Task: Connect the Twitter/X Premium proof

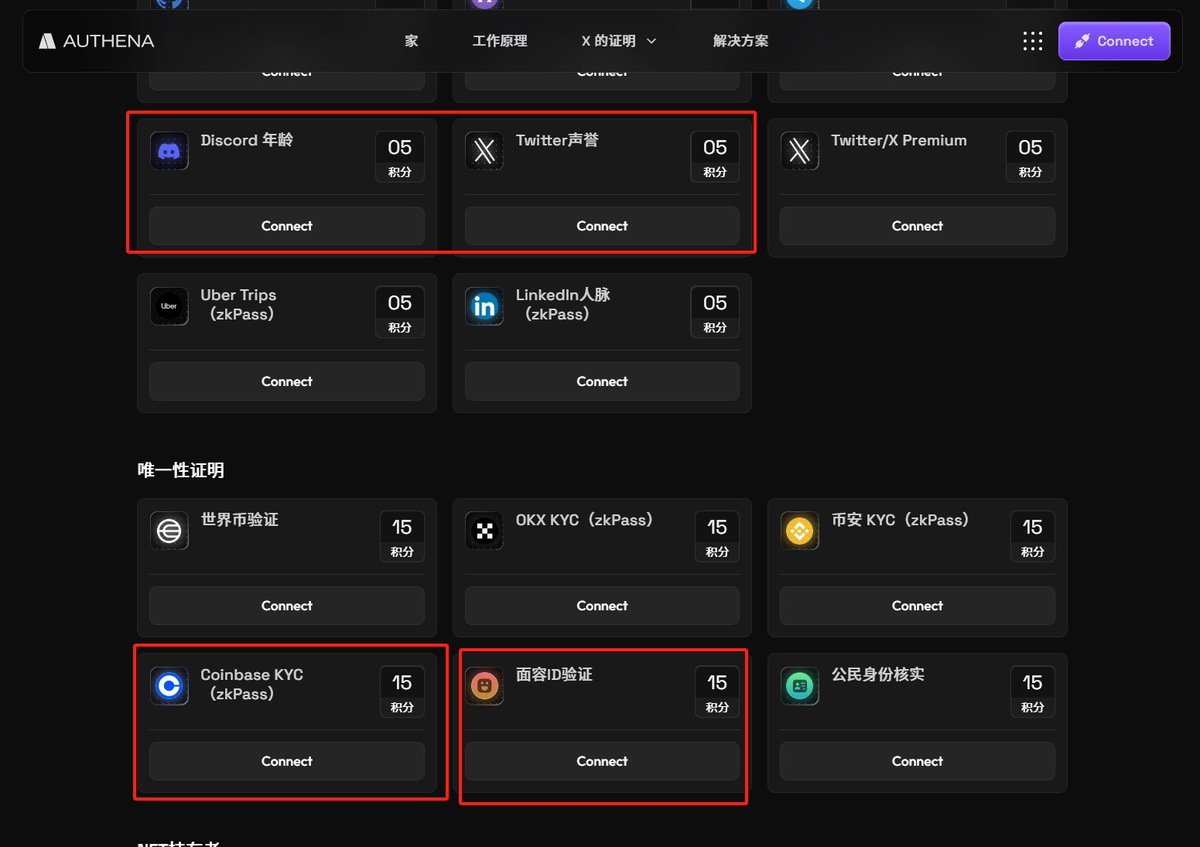Action: 917,226
